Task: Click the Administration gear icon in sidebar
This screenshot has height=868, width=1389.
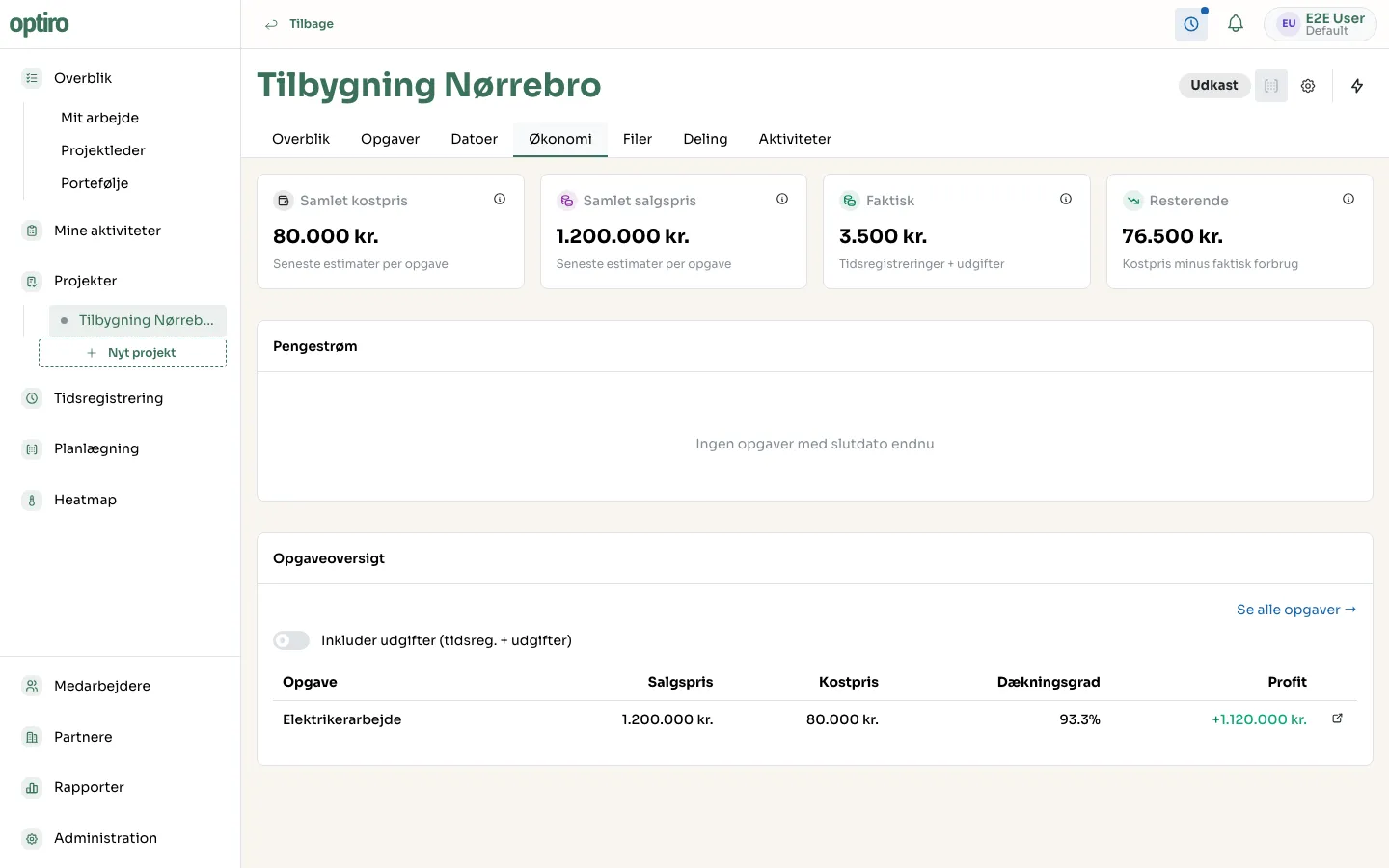Action: [x=32, y=838]
